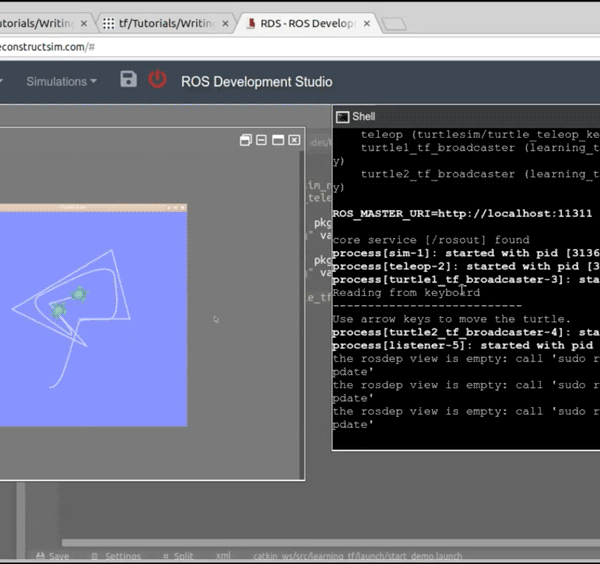This screenshot has width=600, height=564.
Task: Close the RDS - ROS Develop browser tab
Action: (x=367, y=23)
